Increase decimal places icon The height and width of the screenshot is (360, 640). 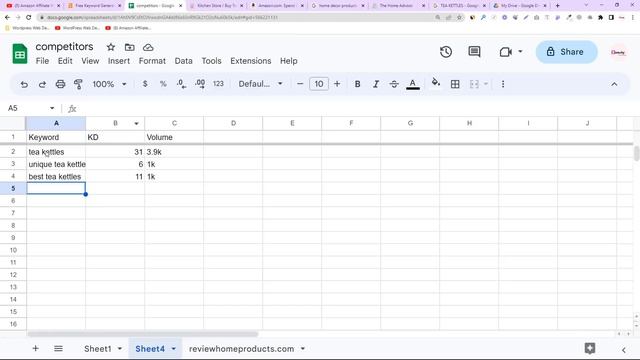200,84
